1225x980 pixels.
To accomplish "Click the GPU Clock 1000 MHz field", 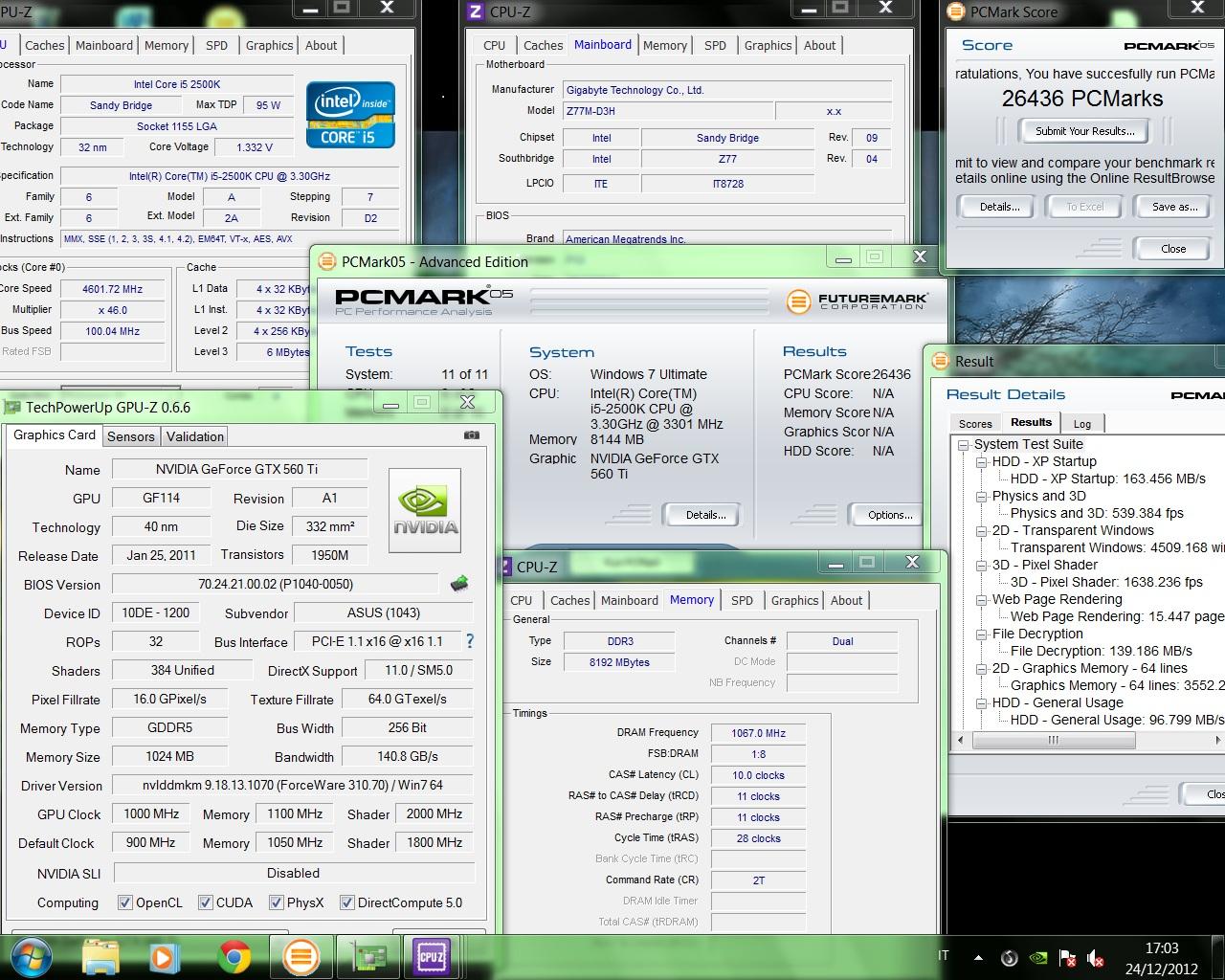I will pos(151,813).
